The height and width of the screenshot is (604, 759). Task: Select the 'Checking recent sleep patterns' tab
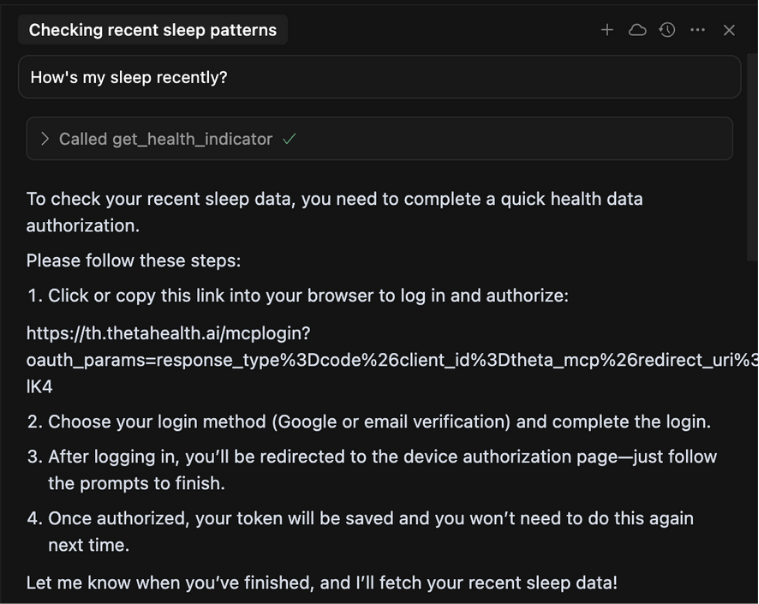(x=152, y=30)
